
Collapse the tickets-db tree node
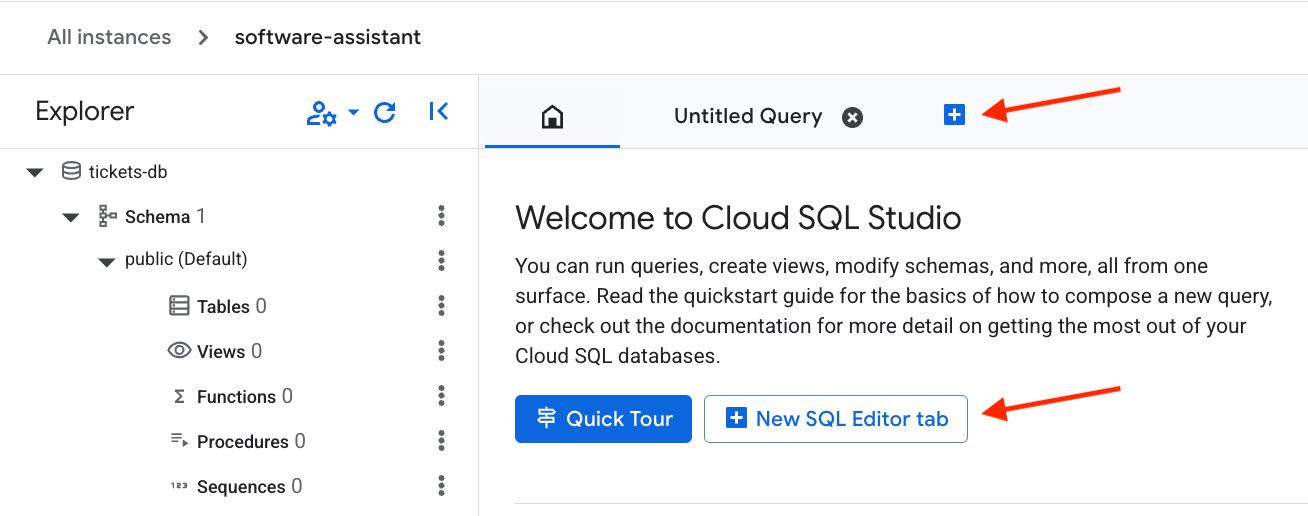[x=36, y=172]
